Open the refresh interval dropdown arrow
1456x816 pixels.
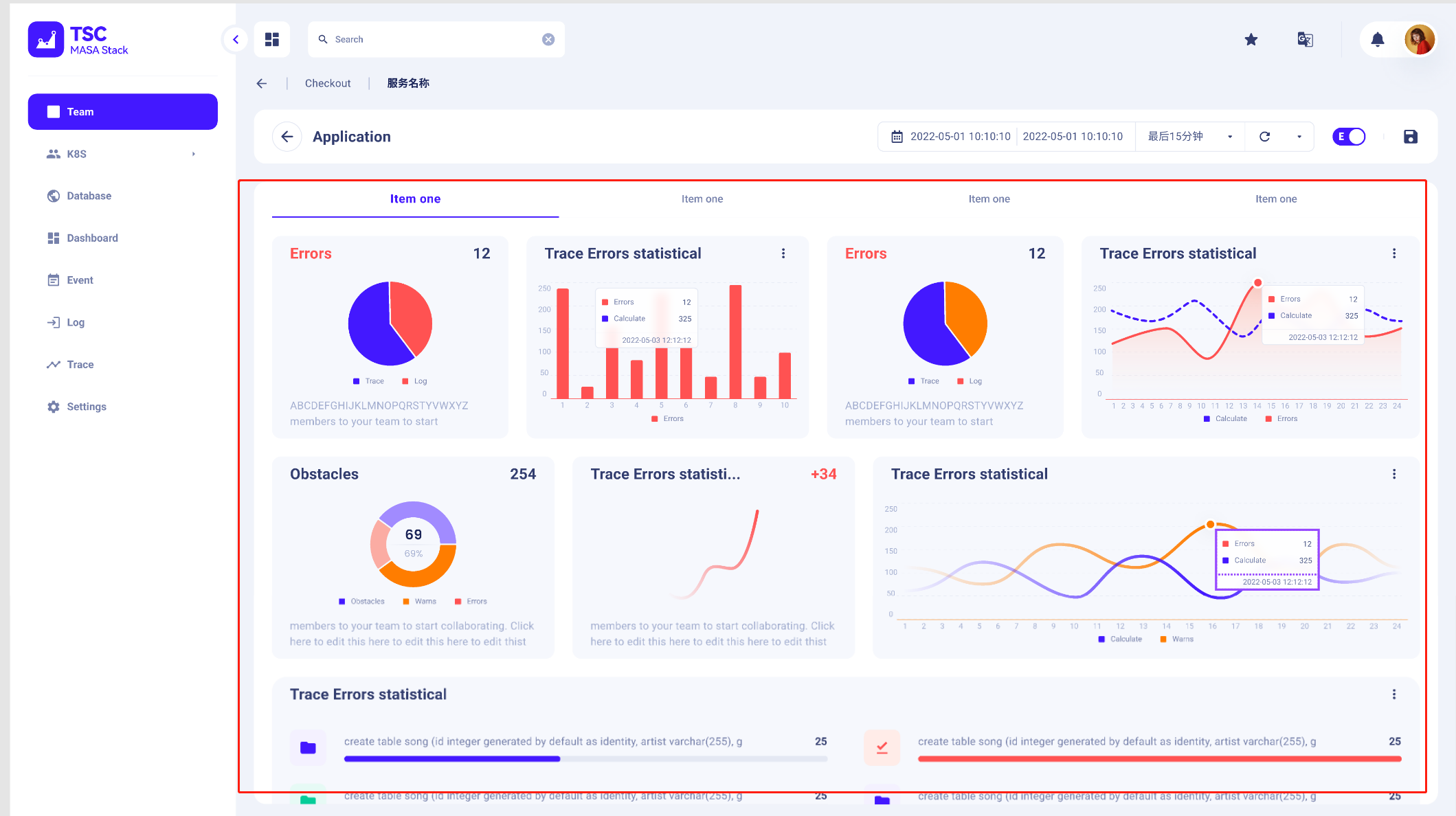click(x=1299, y=137)
